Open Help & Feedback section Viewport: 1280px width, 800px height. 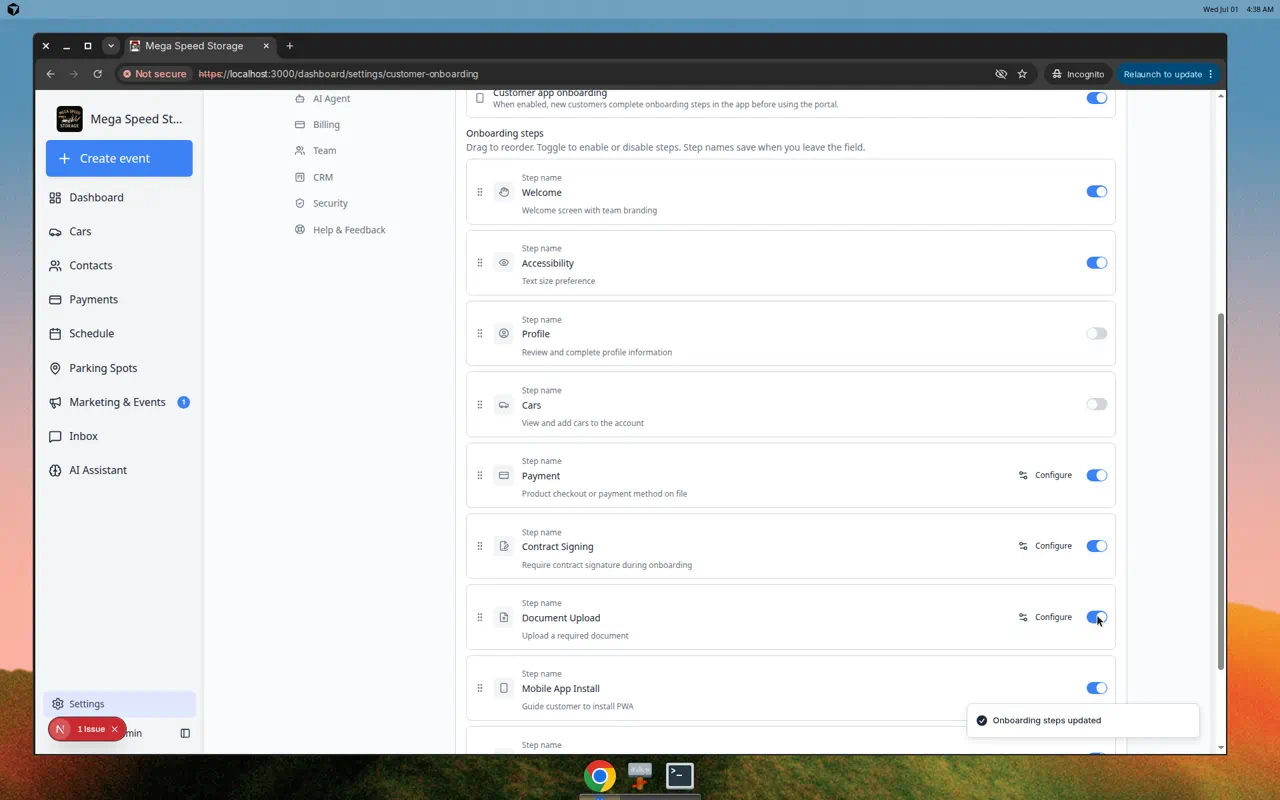click(x=341, y=230)
